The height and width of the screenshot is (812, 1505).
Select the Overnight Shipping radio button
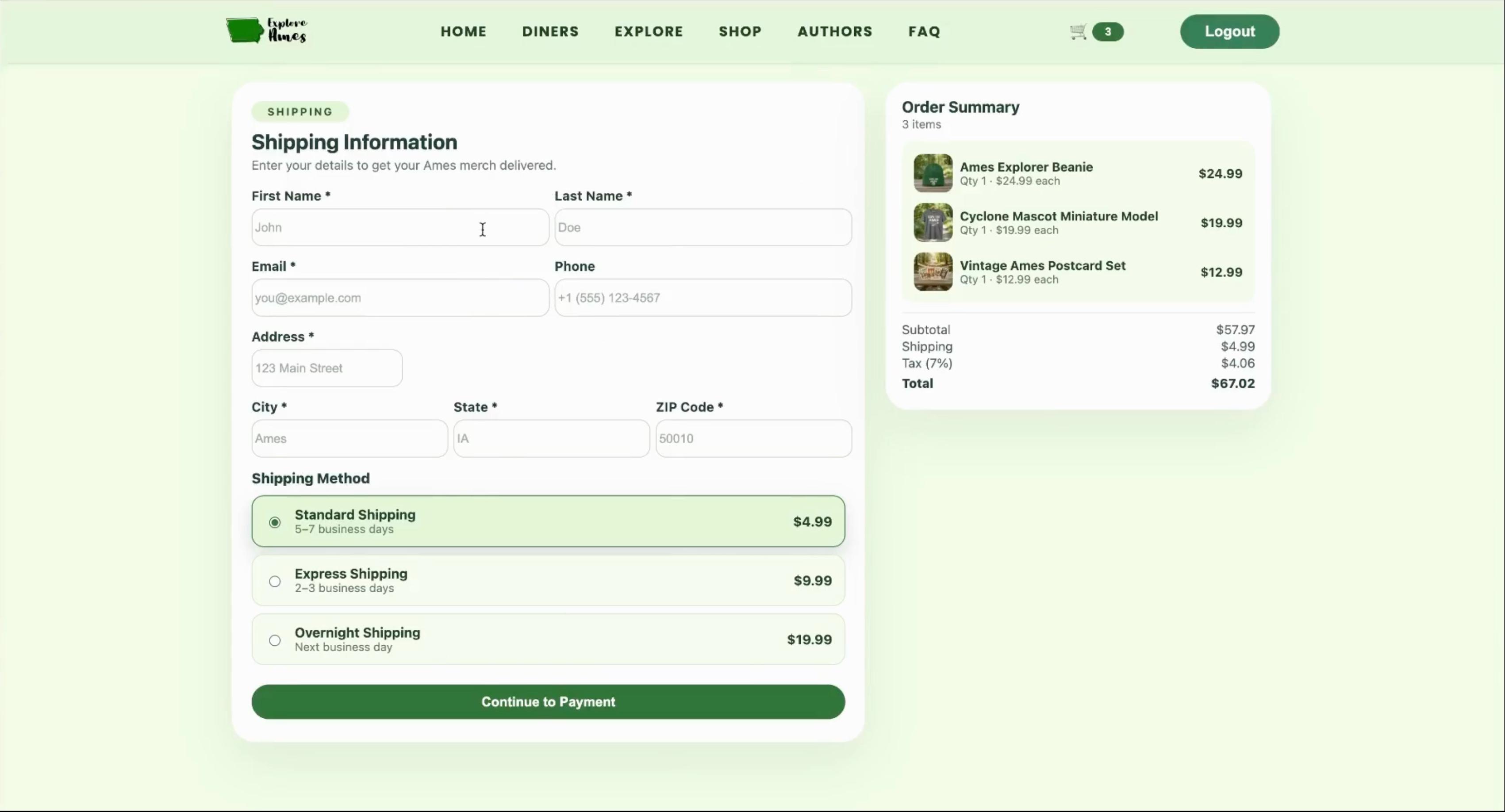point(275,640)
